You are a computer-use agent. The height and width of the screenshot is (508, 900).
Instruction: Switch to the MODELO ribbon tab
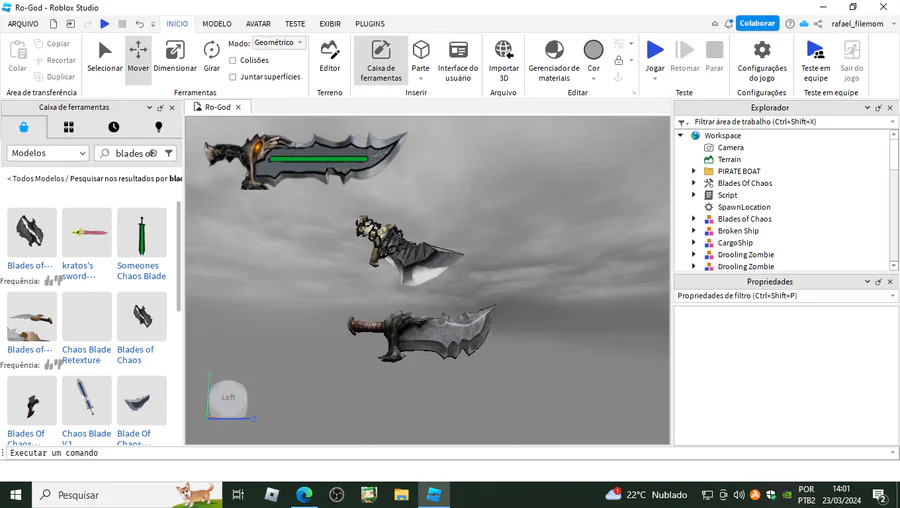click(x=217, y=24)
